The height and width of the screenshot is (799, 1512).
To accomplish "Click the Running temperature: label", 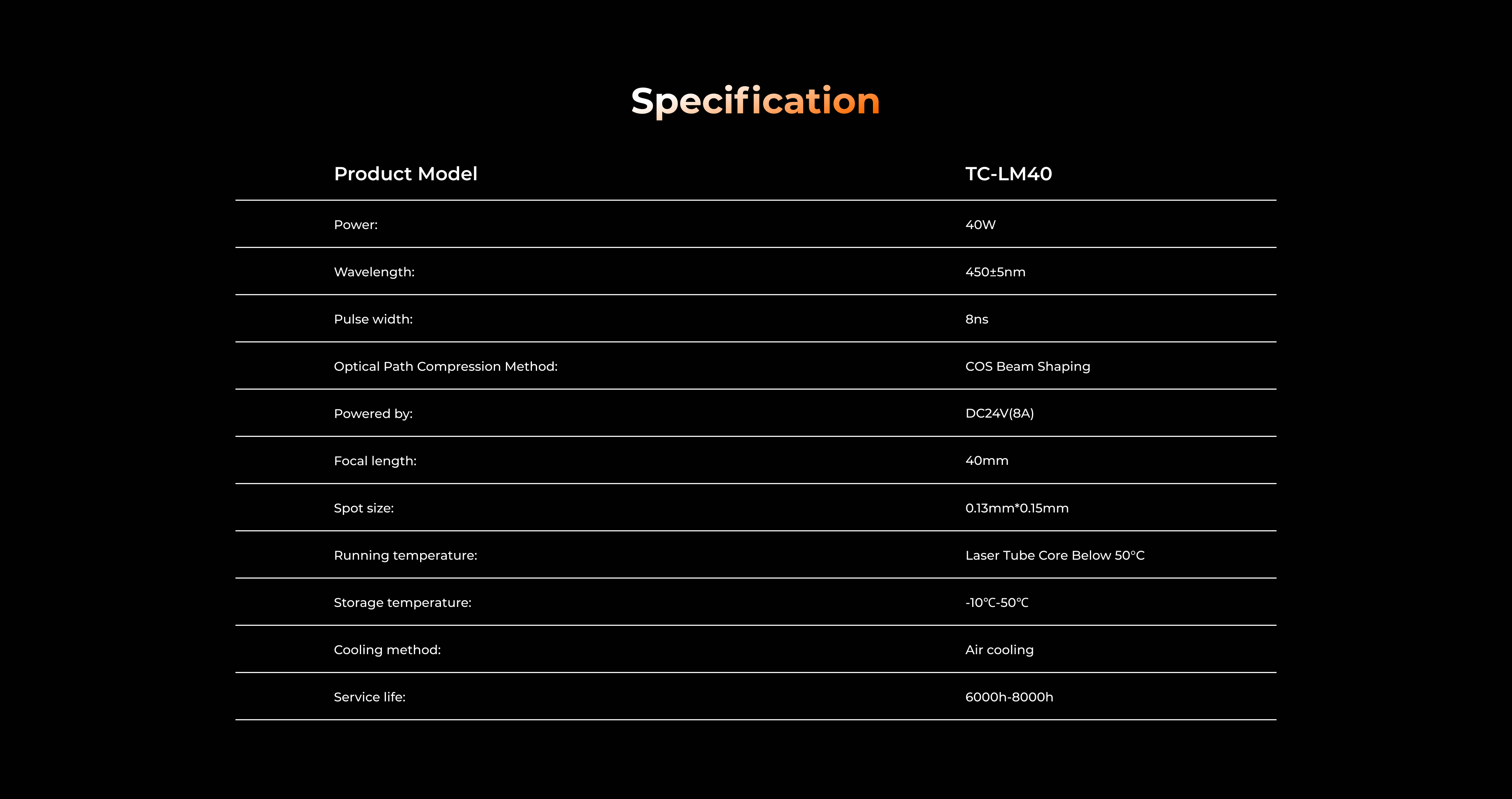I will [x=405, y=555].
